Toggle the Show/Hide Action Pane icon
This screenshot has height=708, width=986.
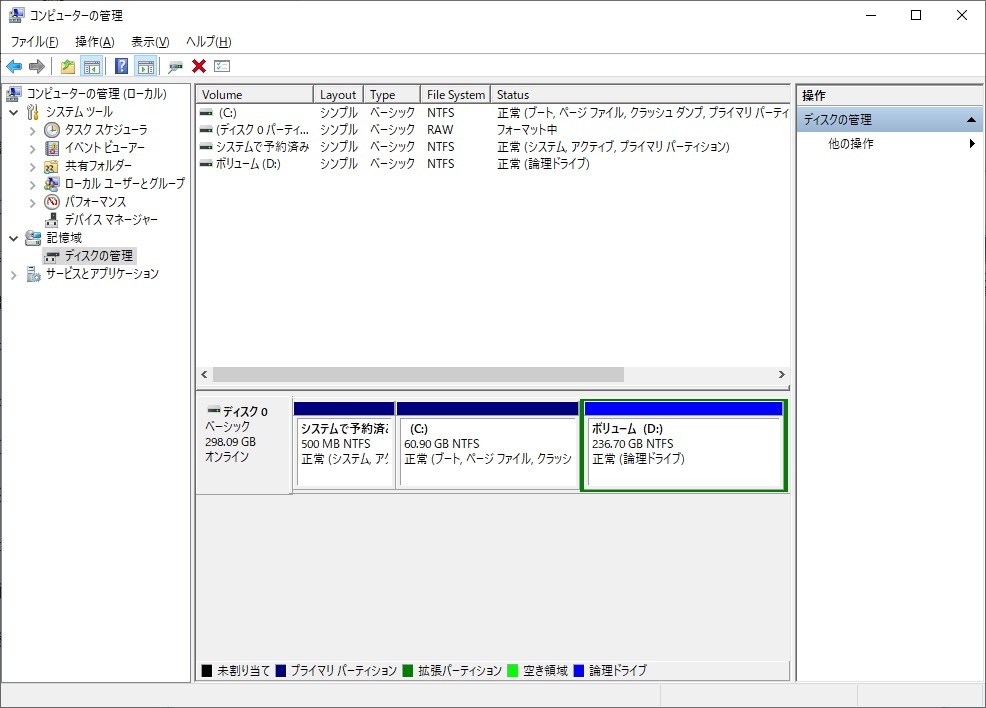[146, 66]
